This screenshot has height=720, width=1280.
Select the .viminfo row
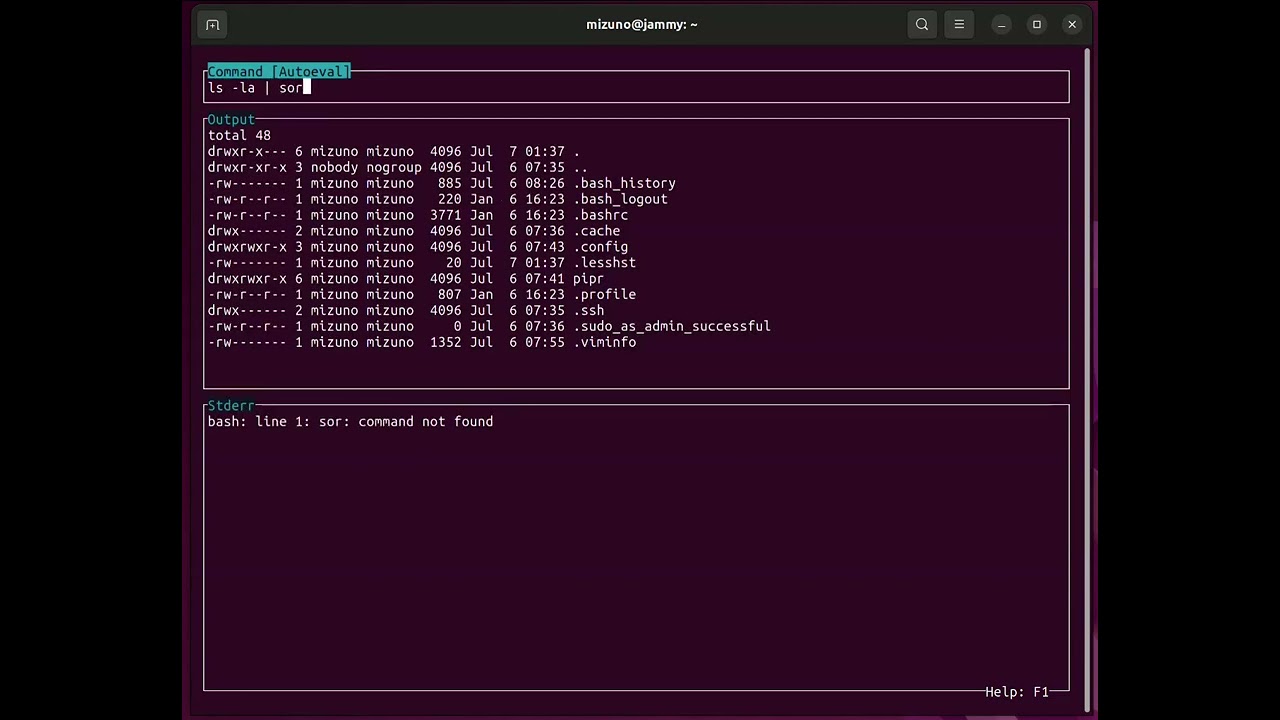pyautogui.click(x=422, y=343)
